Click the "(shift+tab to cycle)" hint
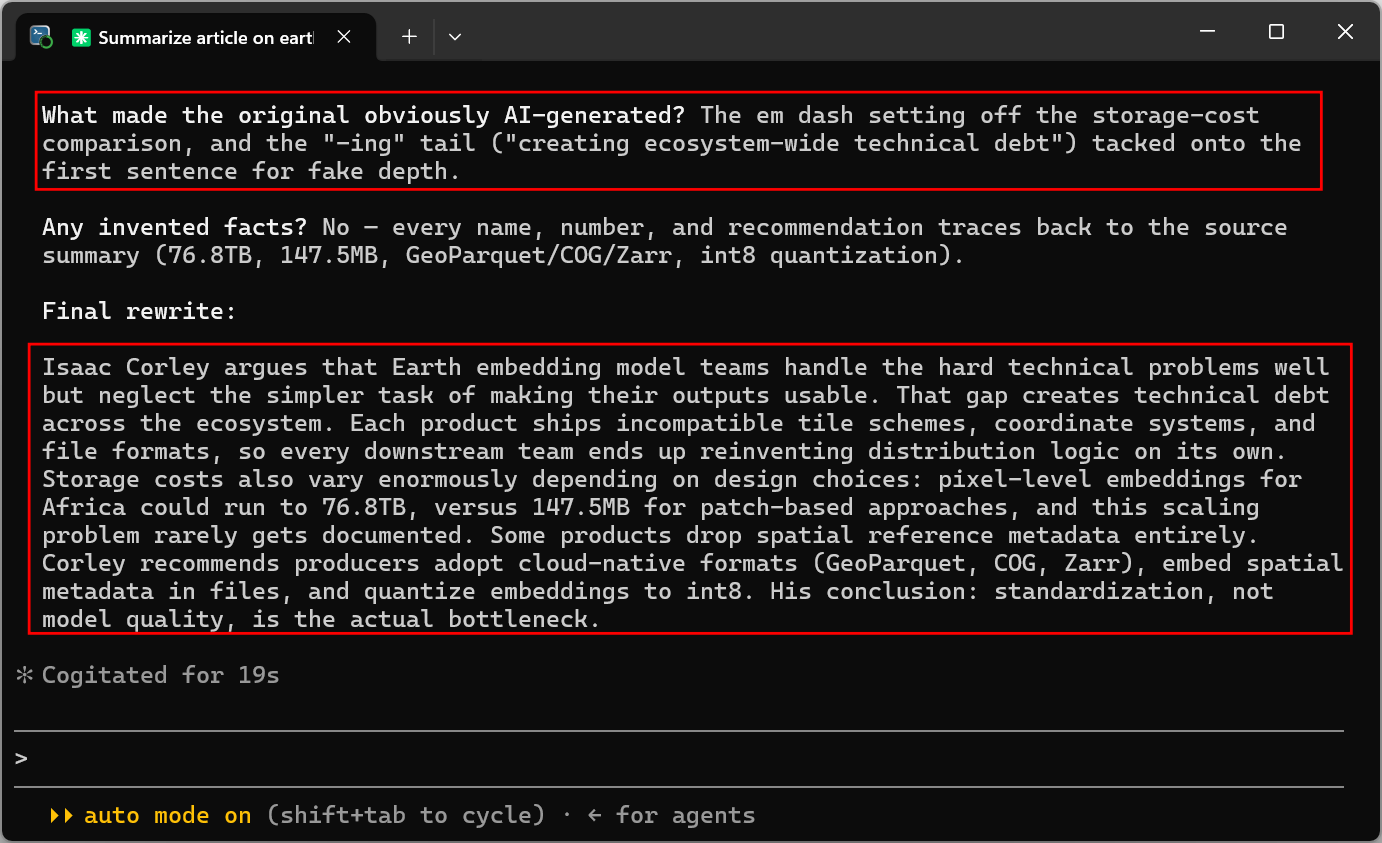Image resolution: width=1382 pixels, height=843 pixels. point(406,816)
